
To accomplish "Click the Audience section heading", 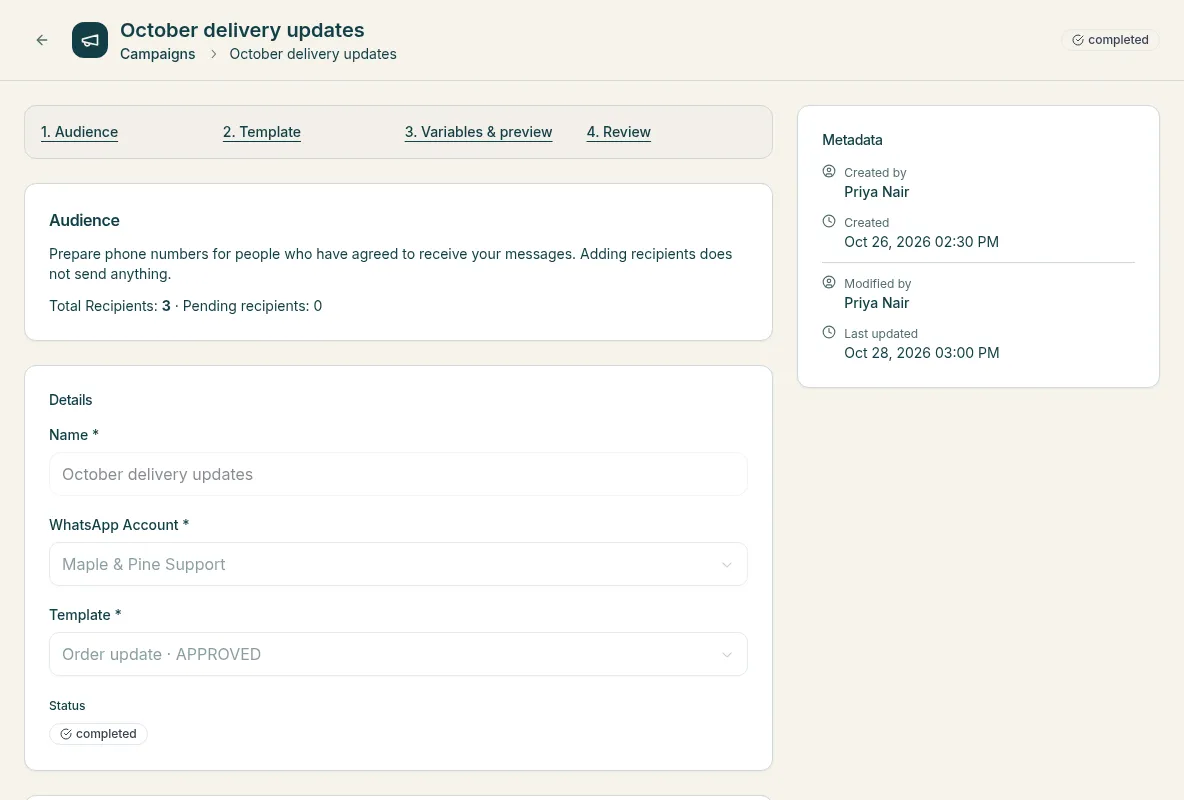I will (x=84, y=221).
